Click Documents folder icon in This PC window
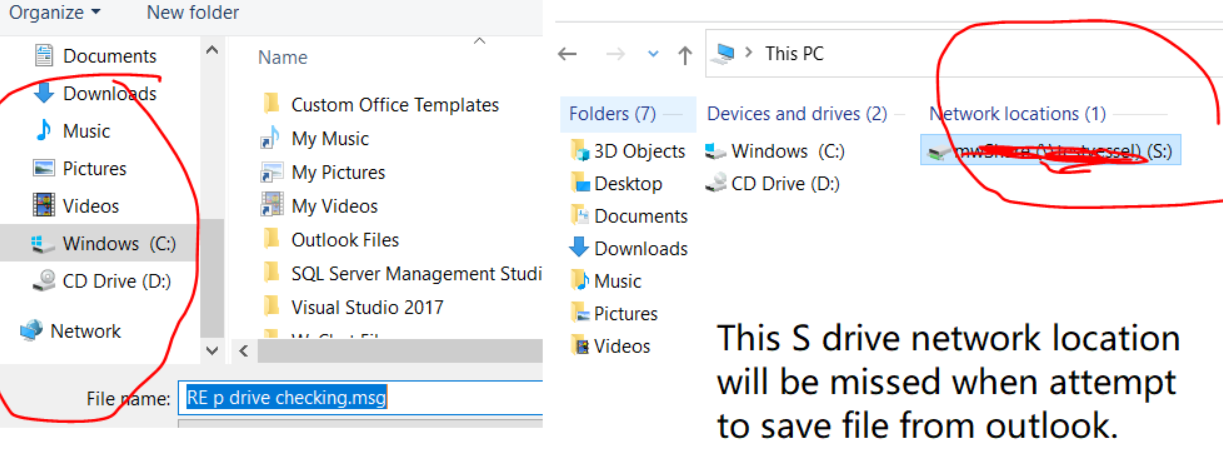1223x463 pixels. (580, 216)
